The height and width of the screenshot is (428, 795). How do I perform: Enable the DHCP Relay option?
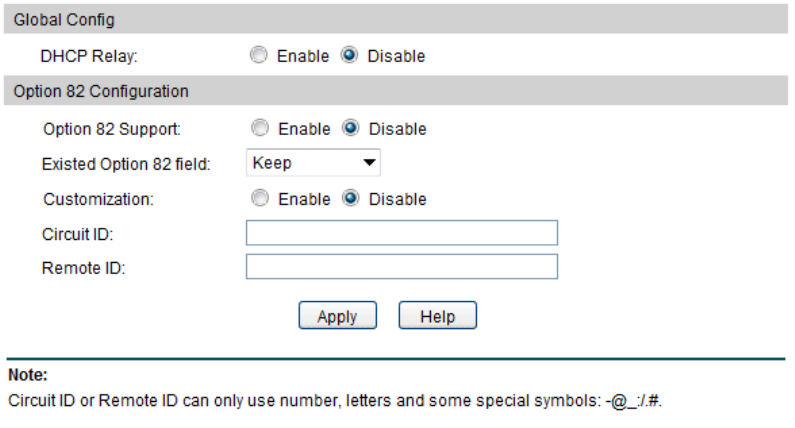coord(259,57)
